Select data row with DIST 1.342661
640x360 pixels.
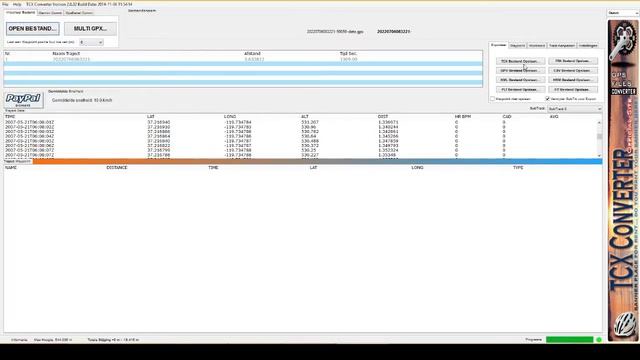click(x=300, y=131)
